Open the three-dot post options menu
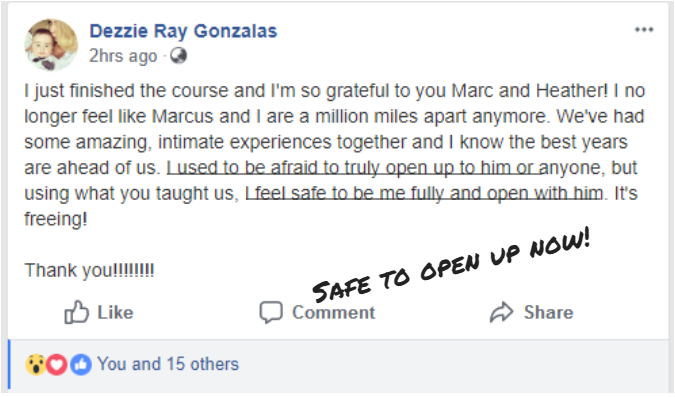Viewport: 675px width, 397px height. pyautogui.click(x=644, y=30)
